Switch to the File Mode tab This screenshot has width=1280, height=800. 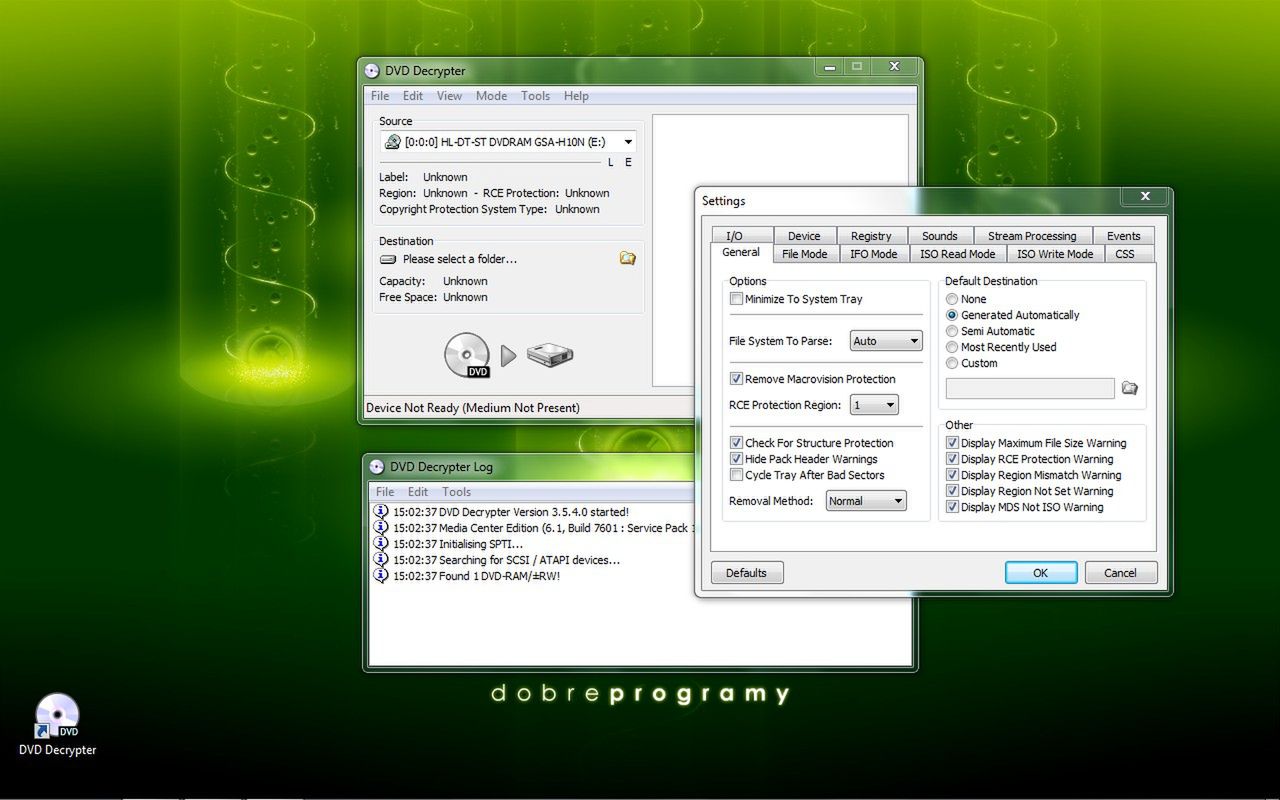pyautogui.click(x=804, y=254)
